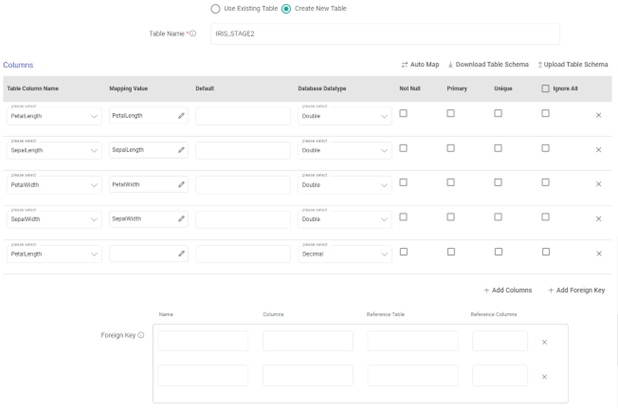Screen dimensions: 618x408
Task: Open datatype dropdown for PetalWidth row
Action: (345, 185)
